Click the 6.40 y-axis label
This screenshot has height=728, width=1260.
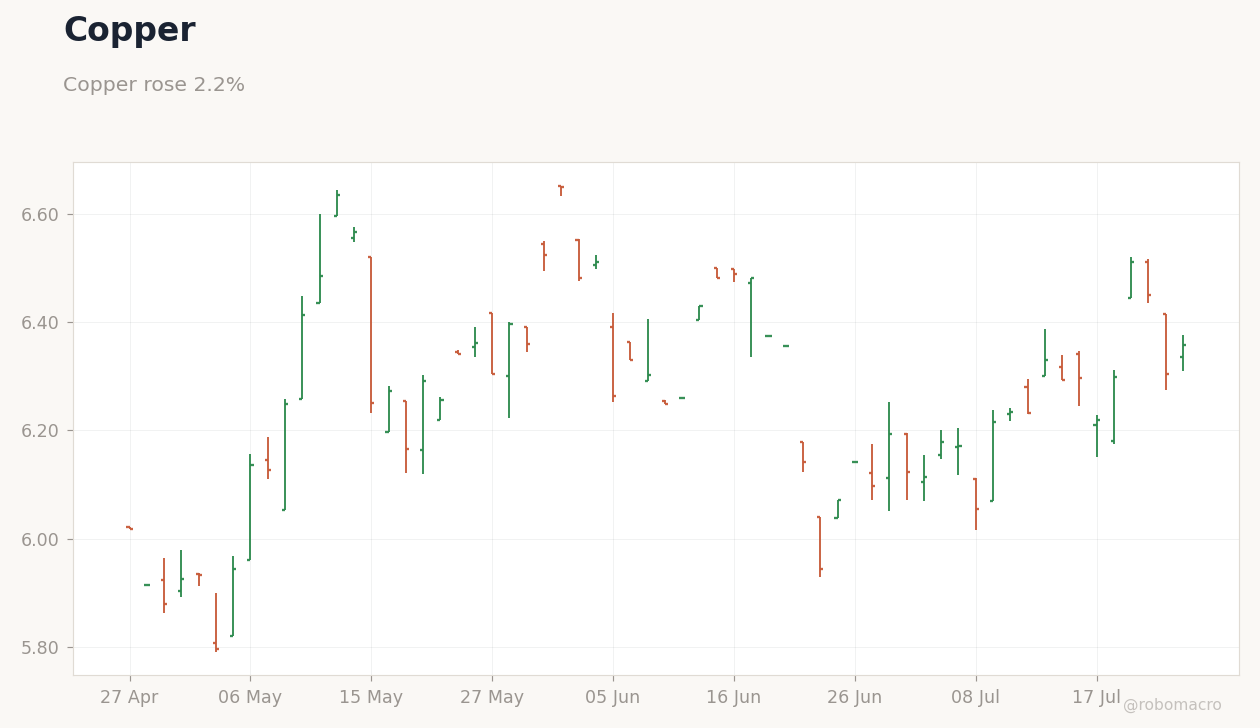click(x=40, y=323)
